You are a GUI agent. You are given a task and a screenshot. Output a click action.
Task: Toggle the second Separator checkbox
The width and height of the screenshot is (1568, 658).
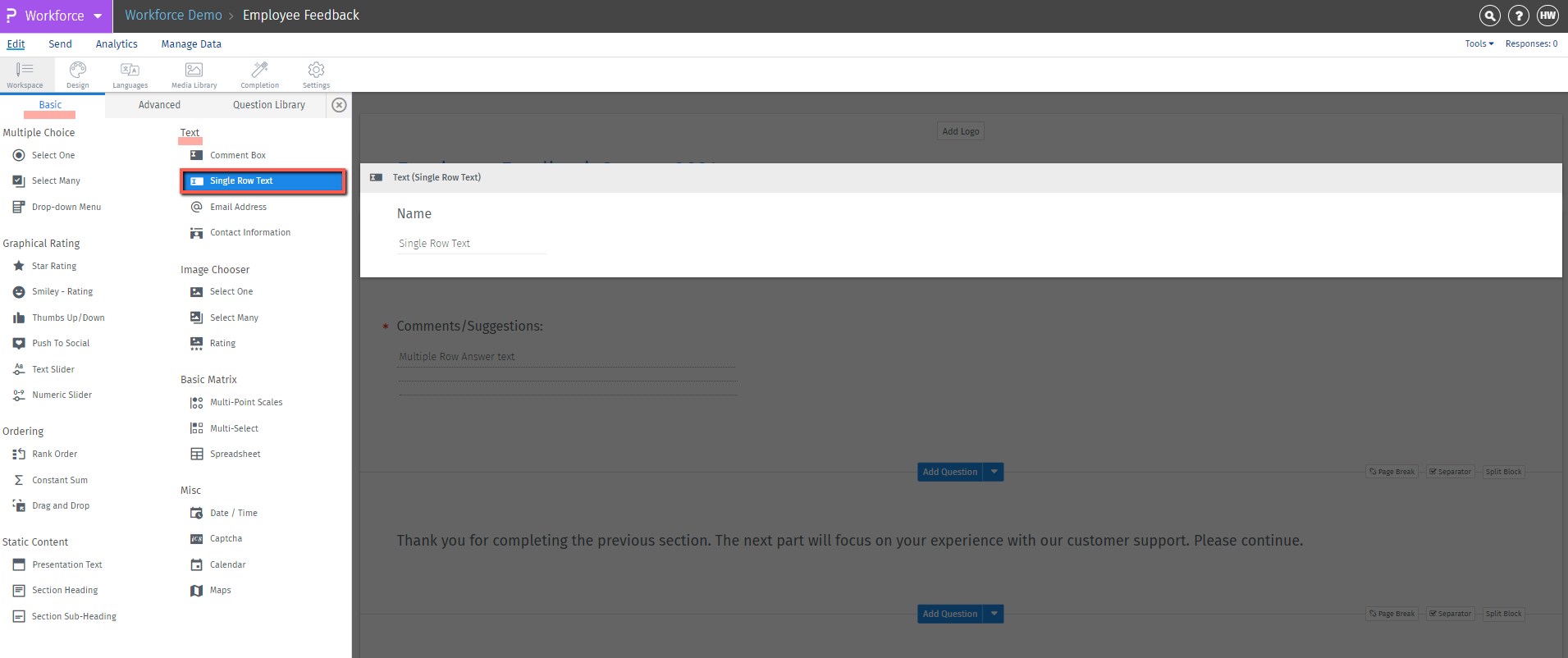(1451, 614)
